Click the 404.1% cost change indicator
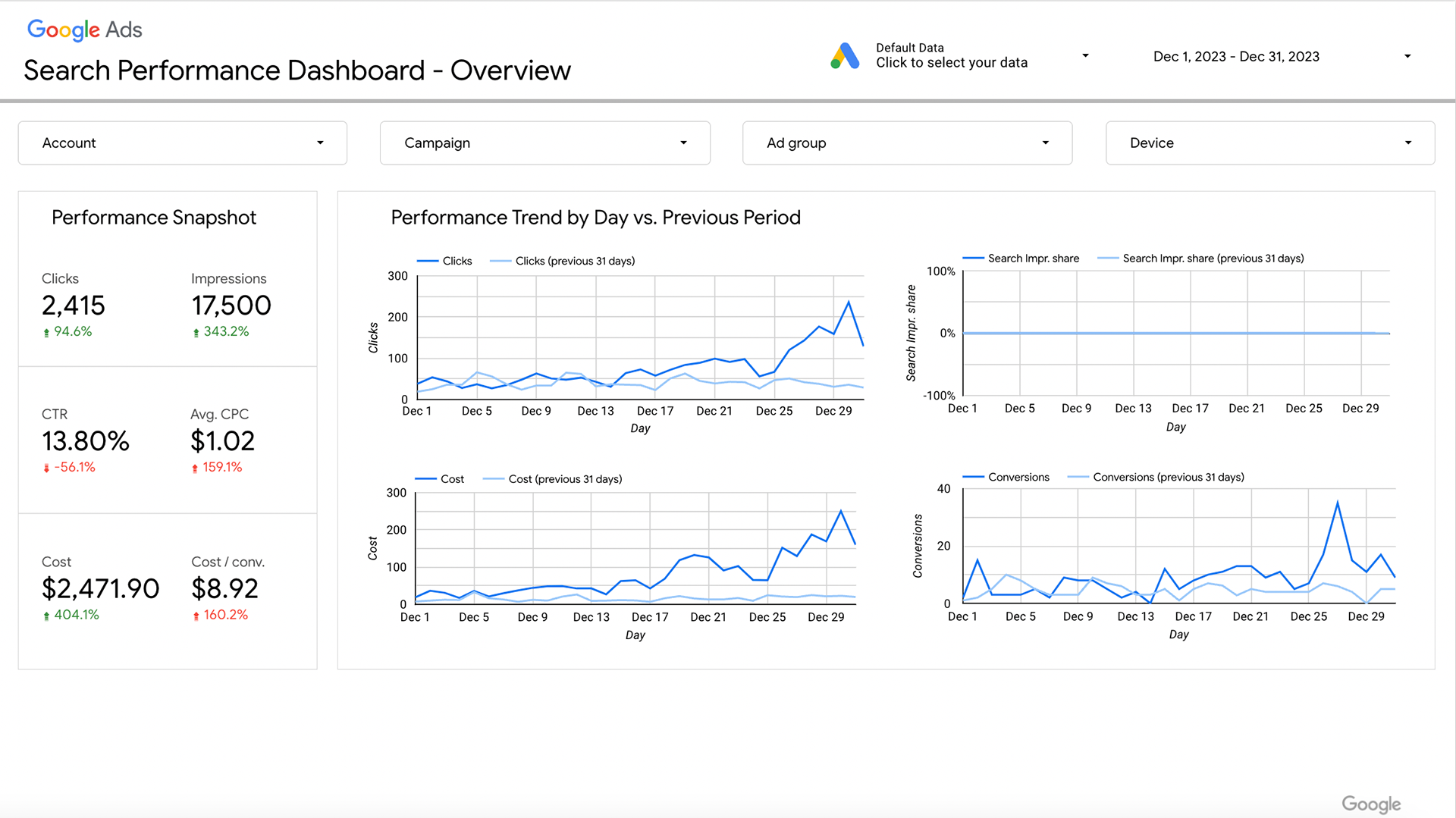This screenshot has height=818, width=1456. pos(71,615)
